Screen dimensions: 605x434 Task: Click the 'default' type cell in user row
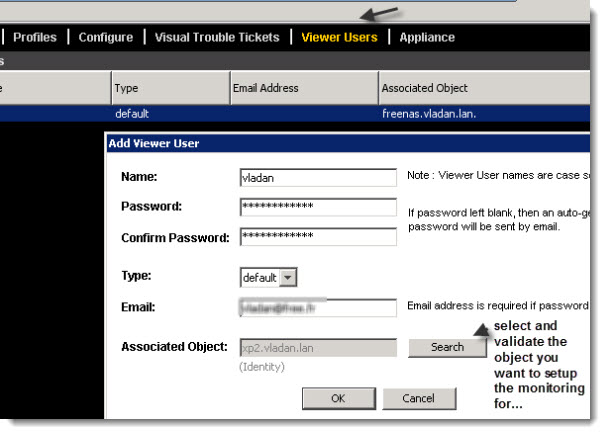click(x=132, y=114)
